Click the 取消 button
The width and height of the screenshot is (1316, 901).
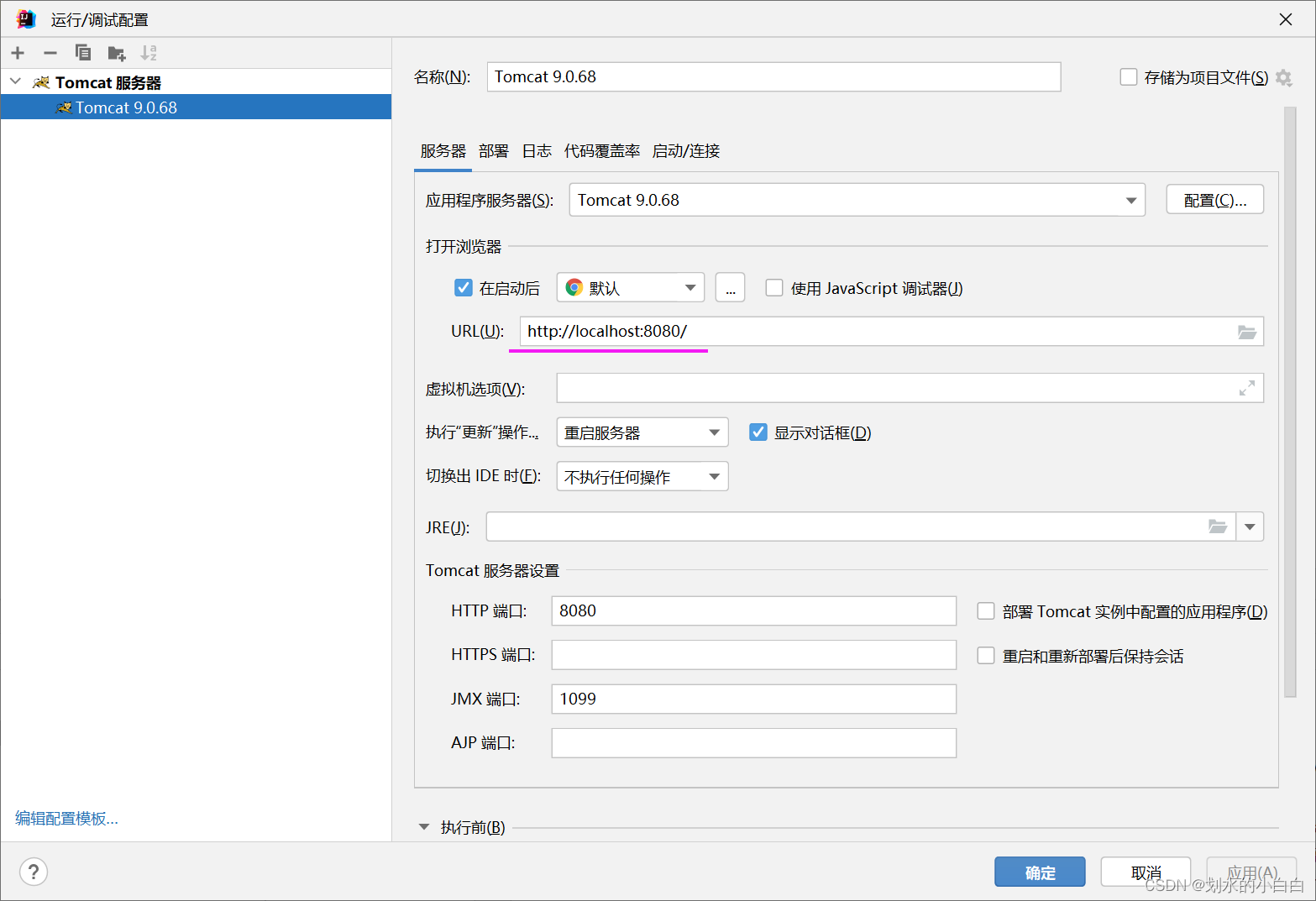(1146, 872)
